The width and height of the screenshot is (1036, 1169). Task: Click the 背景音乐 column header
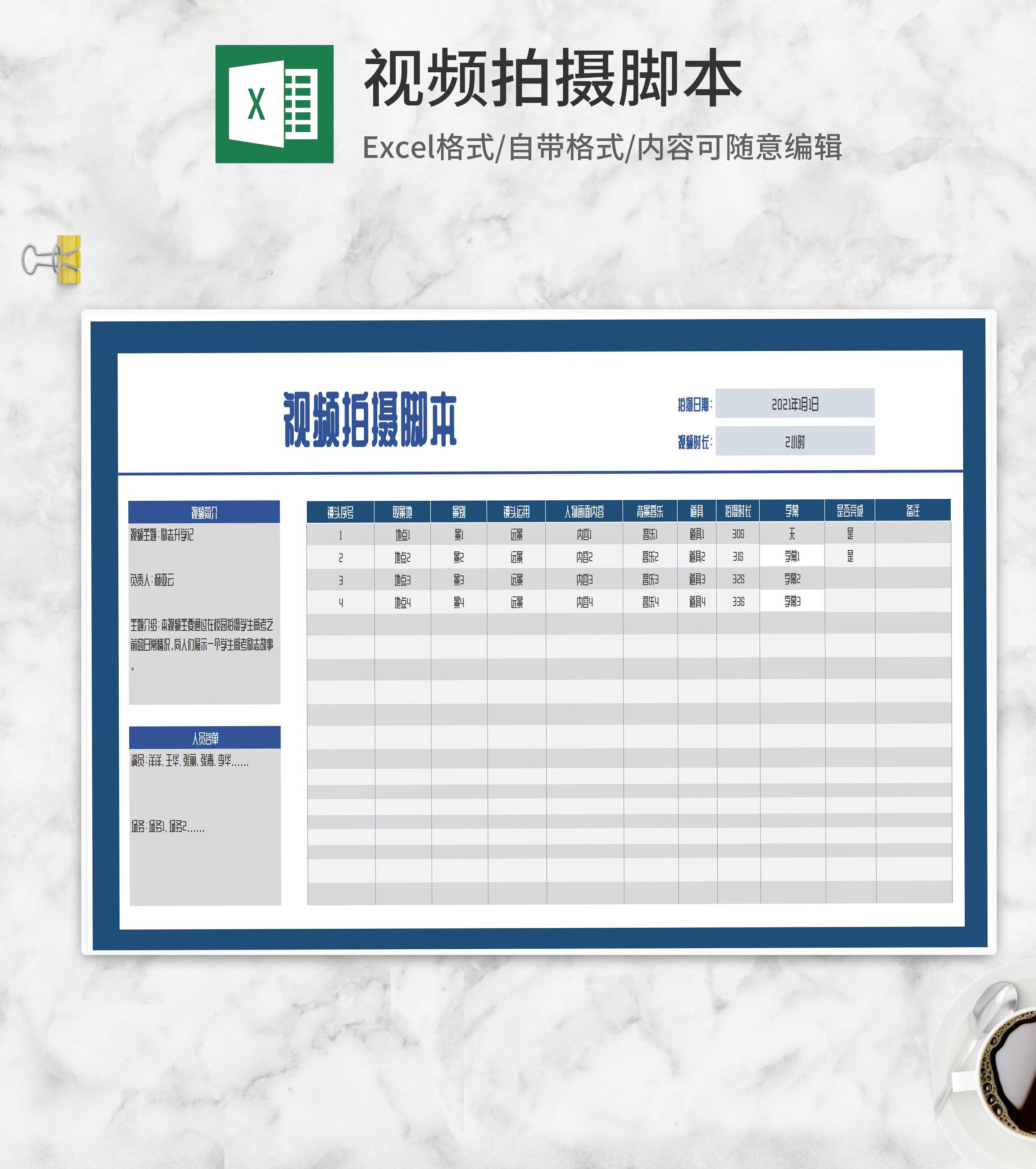(650, 511)
